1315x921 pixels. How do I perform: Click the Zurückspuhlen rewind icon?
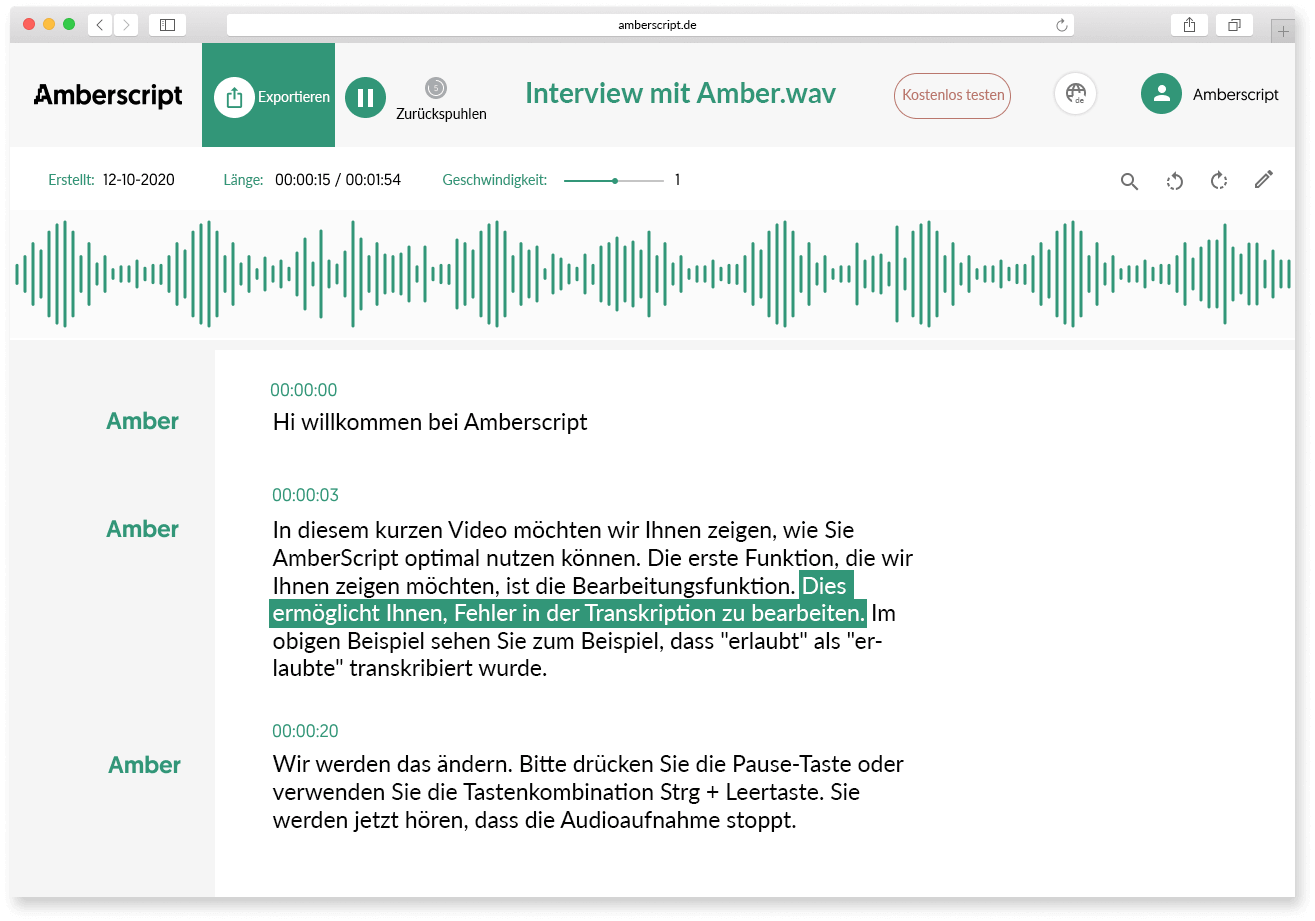435,88
